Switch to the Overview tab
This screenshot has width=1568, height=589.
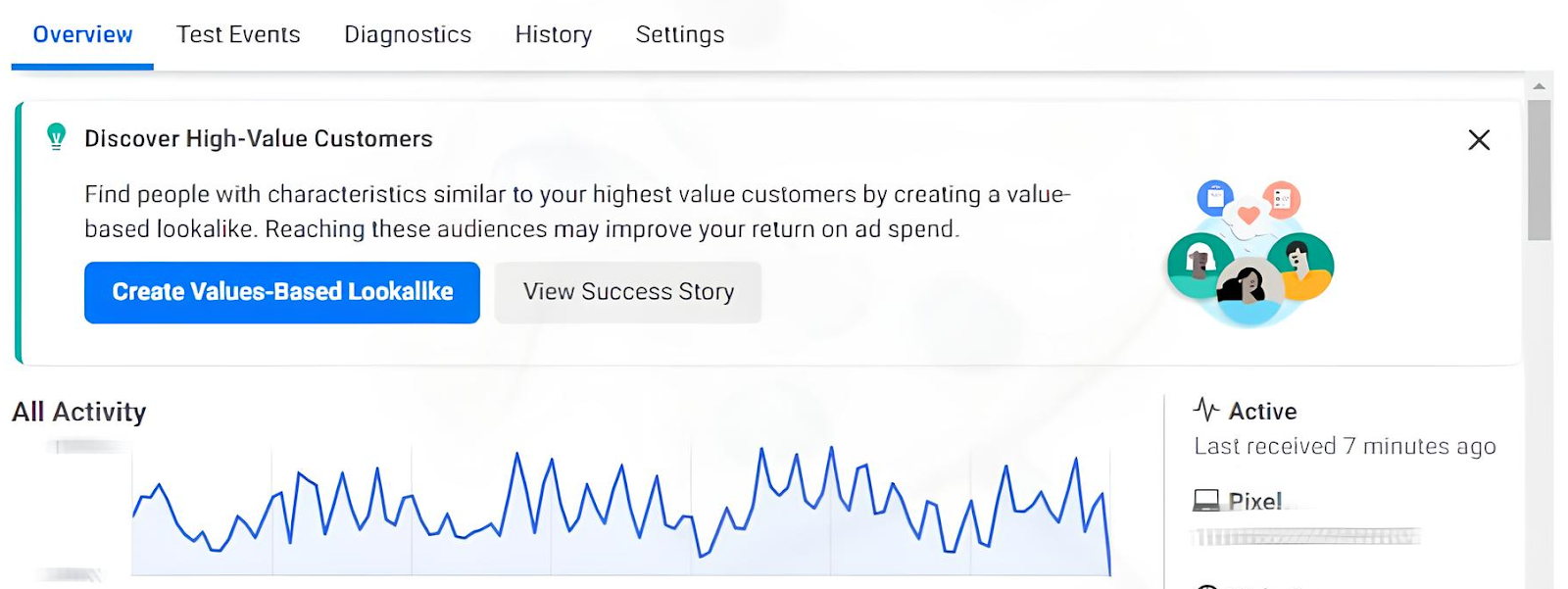[x=82, y=35]
